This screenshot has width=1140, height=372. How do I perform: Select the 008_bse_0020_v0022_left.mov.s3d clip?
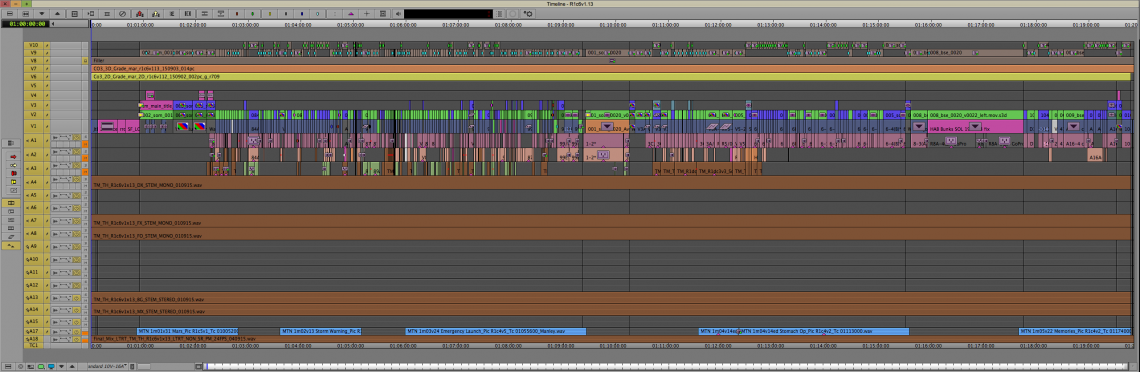pyautogui.click(x=975, y=115)
